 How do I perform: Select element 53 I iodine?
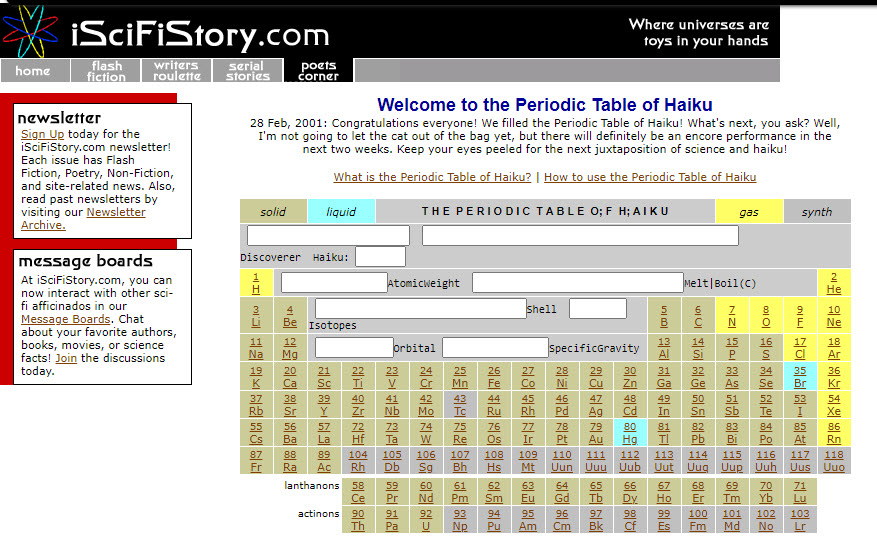800,404
